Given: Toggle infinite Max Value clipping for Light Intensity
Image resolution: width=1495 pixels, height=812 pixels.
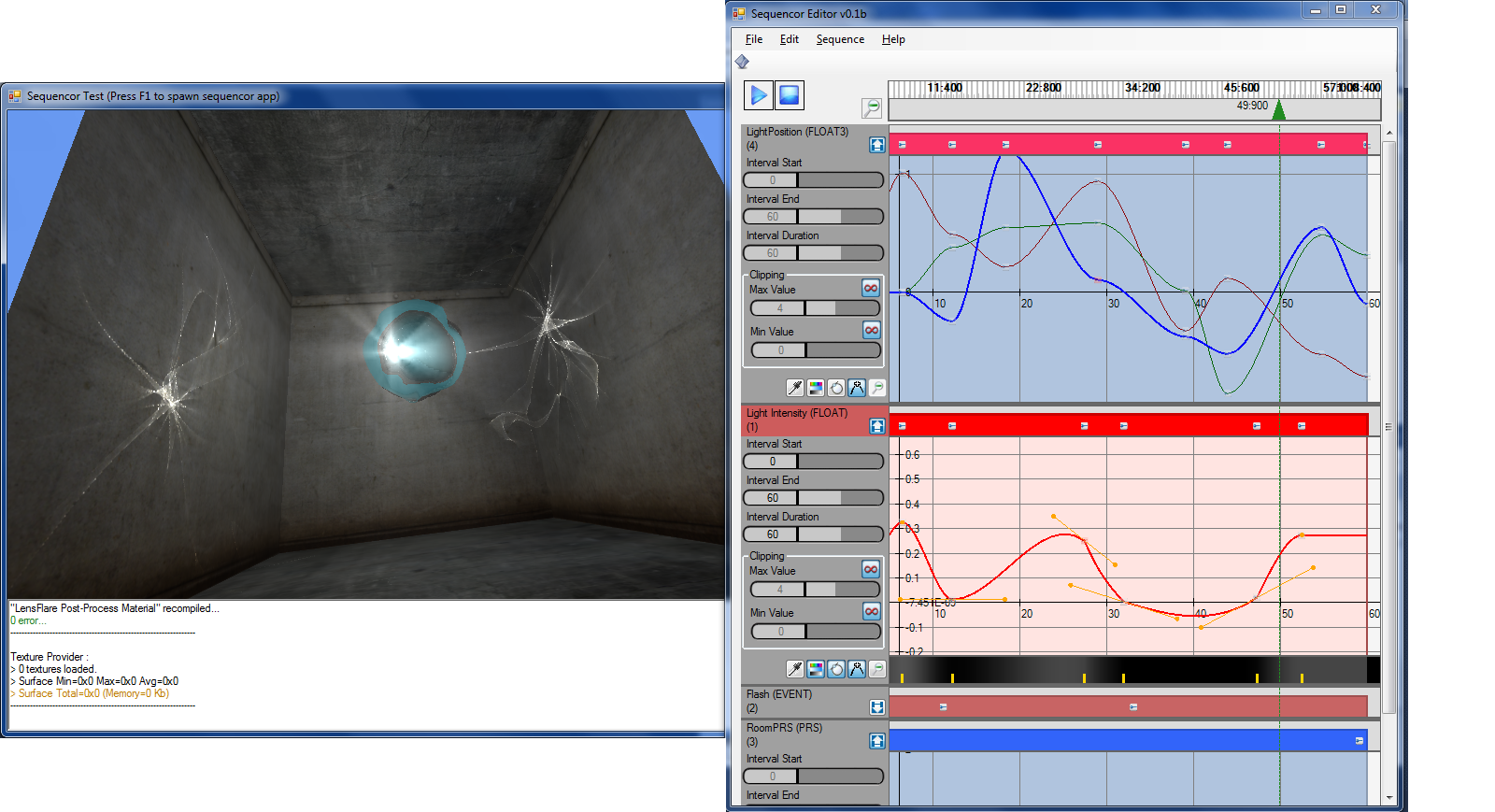Looking at the screenshot, I should click(871, 570).
